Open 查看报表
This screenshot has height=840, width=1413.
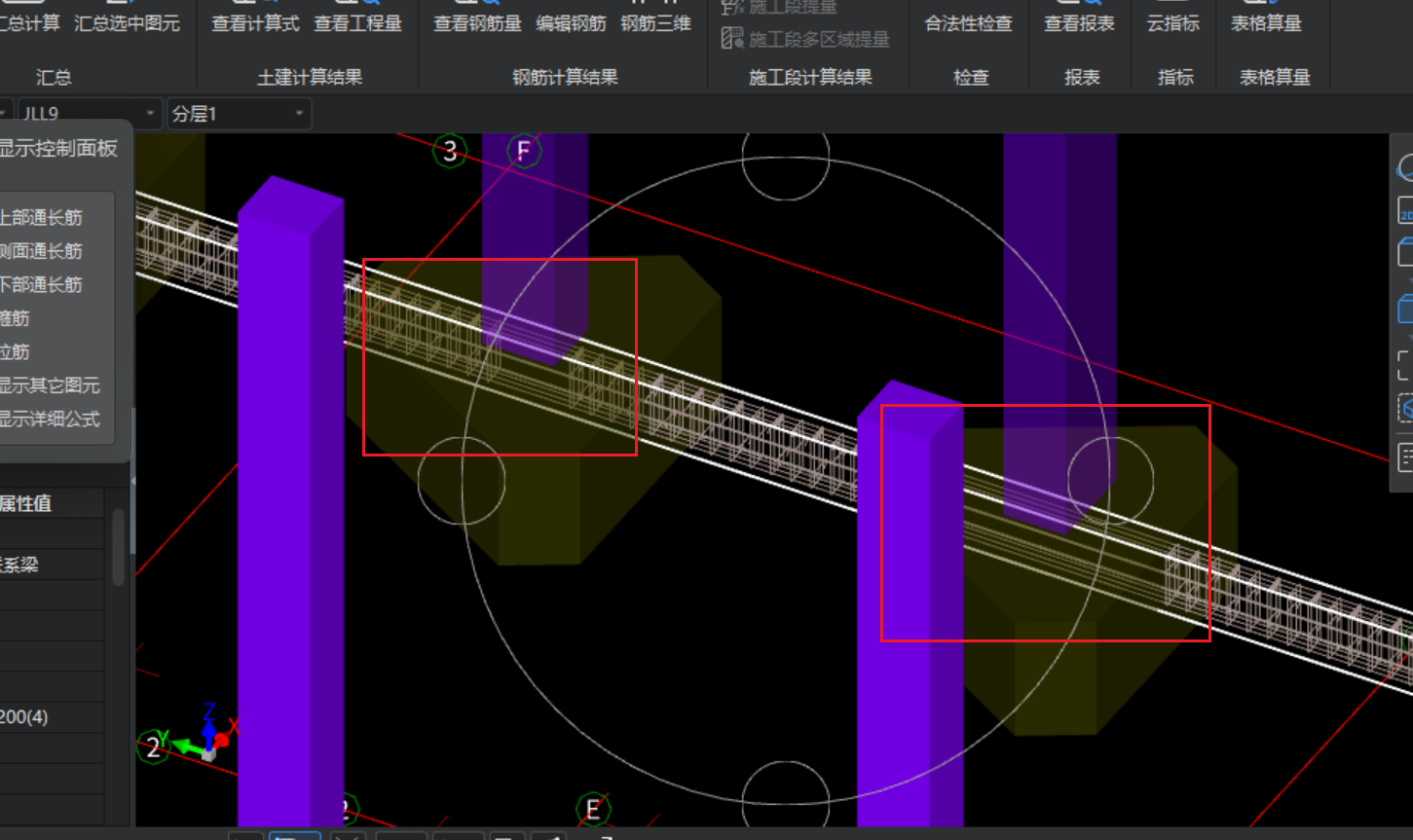[1079, 22]
